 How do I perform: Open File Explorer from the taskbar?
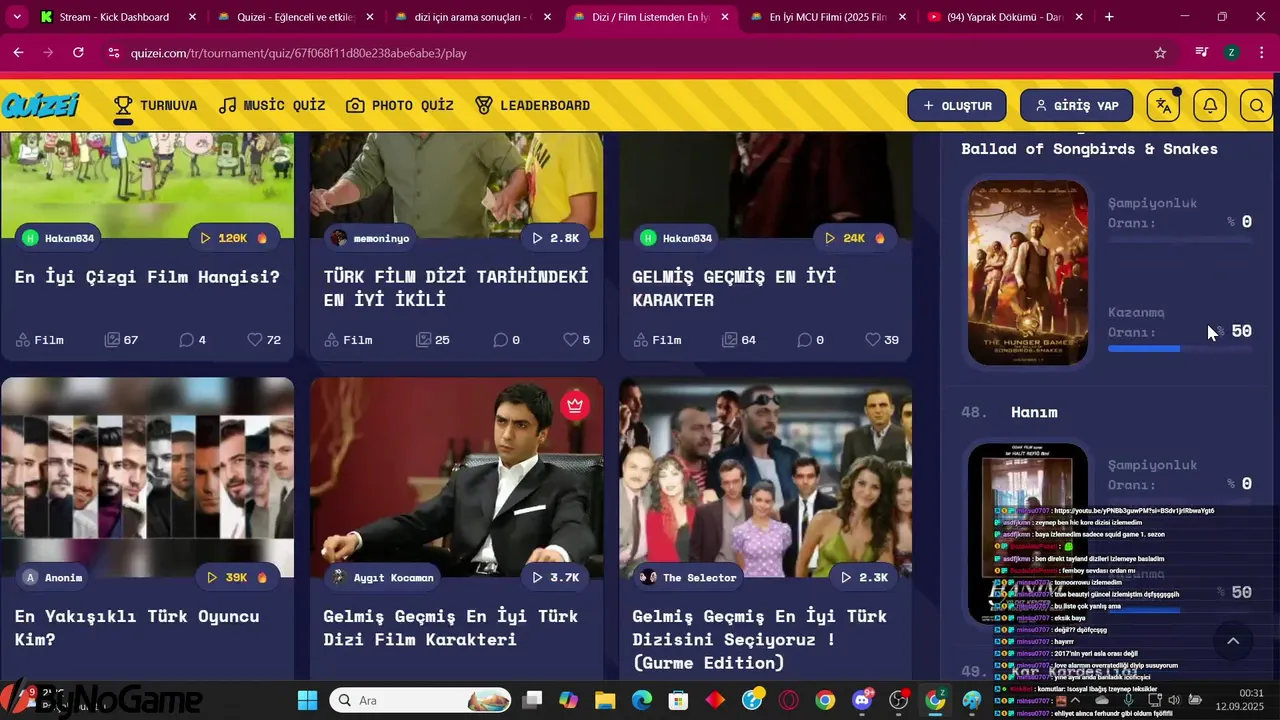coord(605,700)
